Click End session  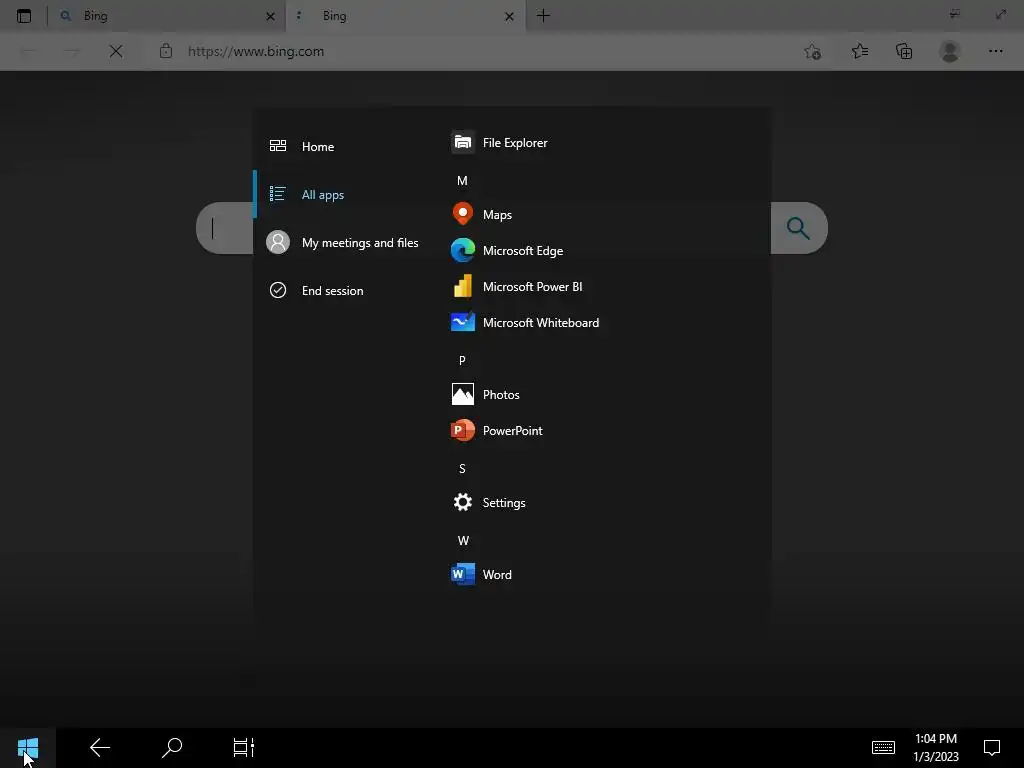coord(316,290)
